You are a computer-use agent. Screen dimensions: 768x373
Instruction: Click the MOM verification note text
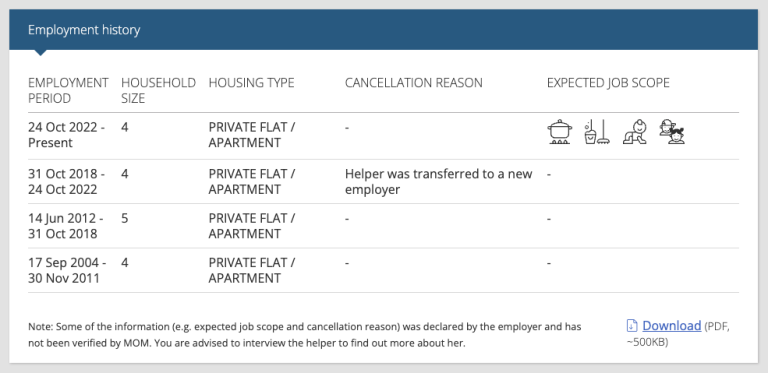[x=305, y=335]
